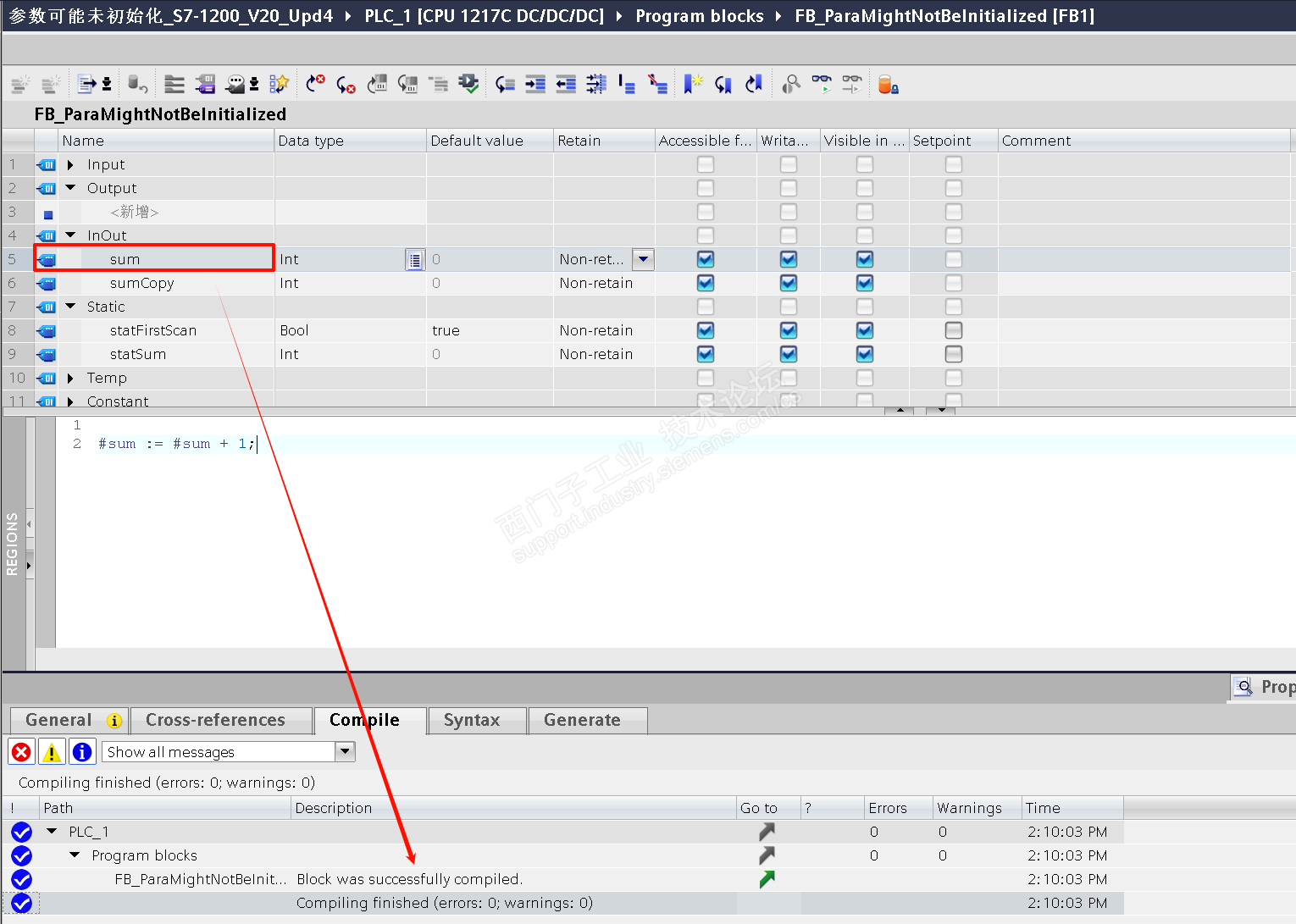Toggle Setpoint checkbox for statSum
Image resolution: width=1296 pixels, height=924 pixels.
pyautogui.click(x=954, y=354)
